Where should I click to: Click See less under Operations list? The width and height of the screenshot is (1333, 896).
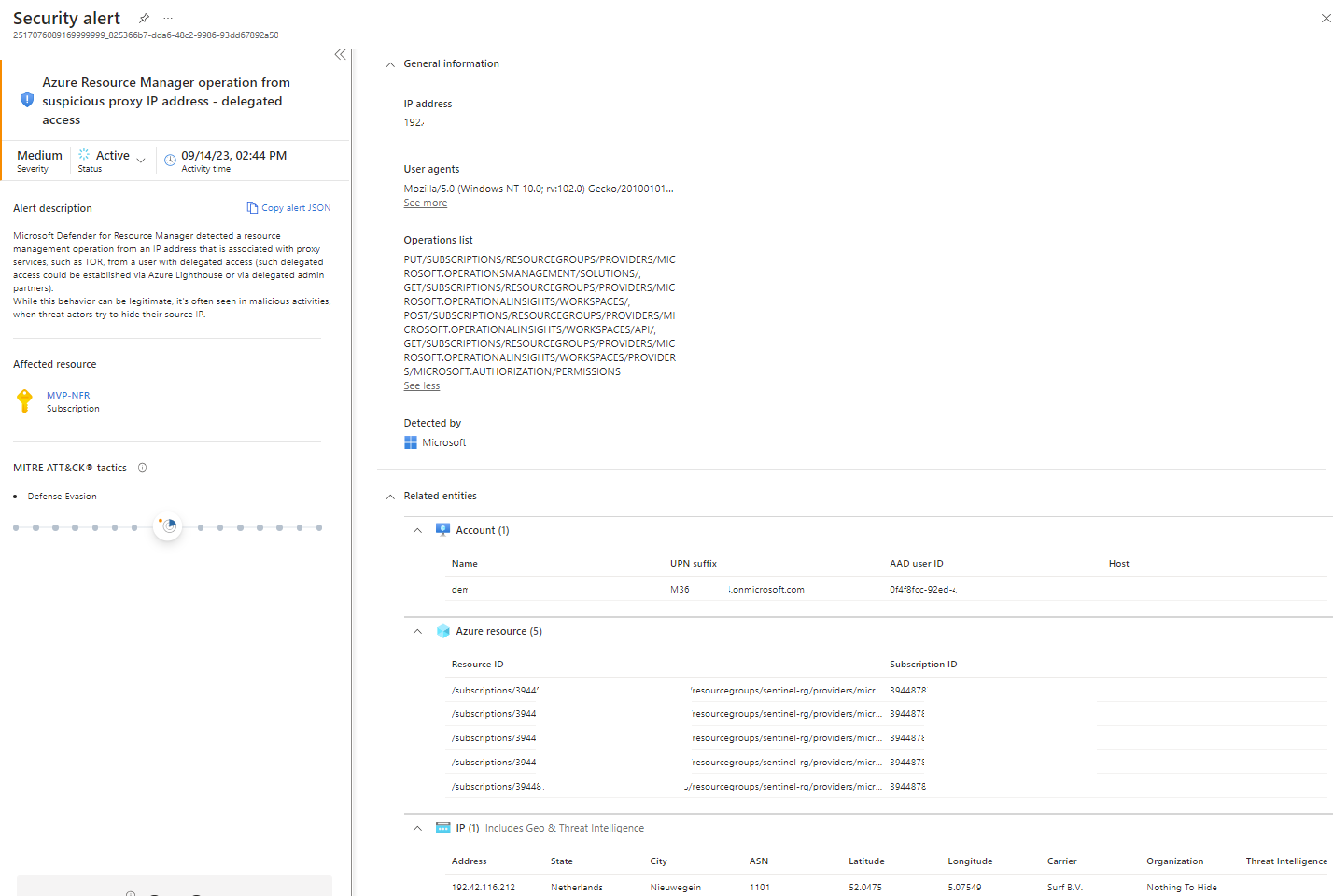pos(421,385)
